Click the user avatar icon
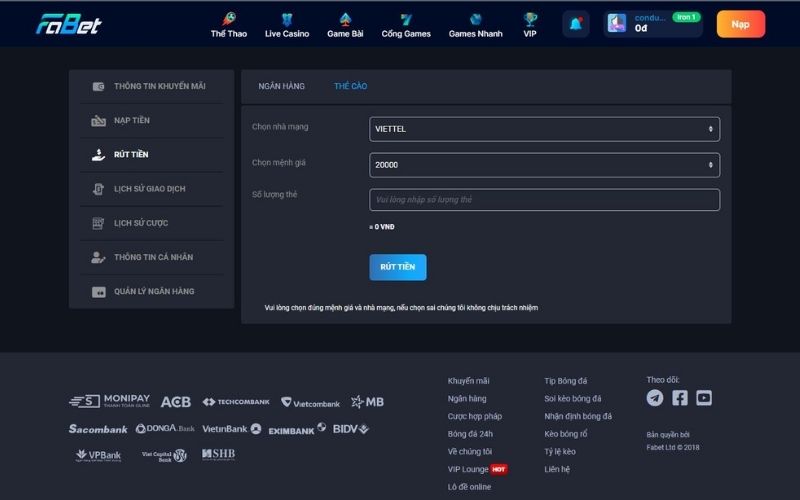800x500 pixels. tap(616, 23)
